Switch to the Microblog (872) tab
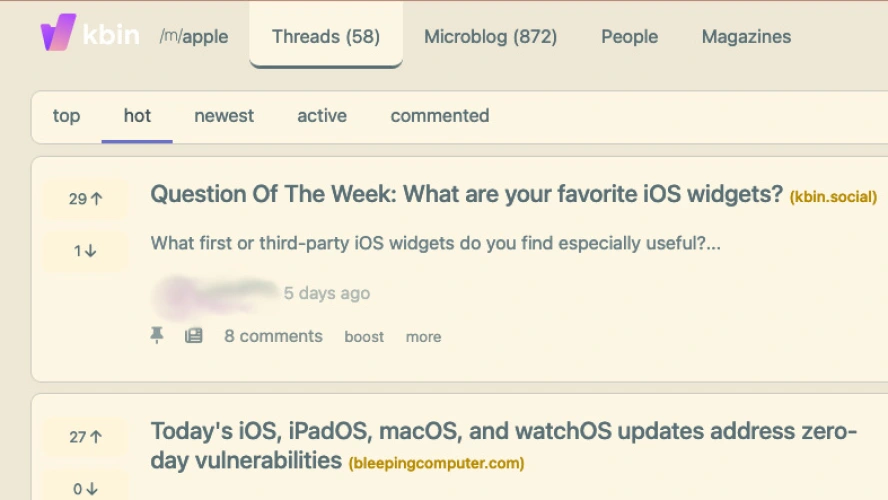This screenshot has width=888, height=500. pyautogui.click(x=490, y=37)
